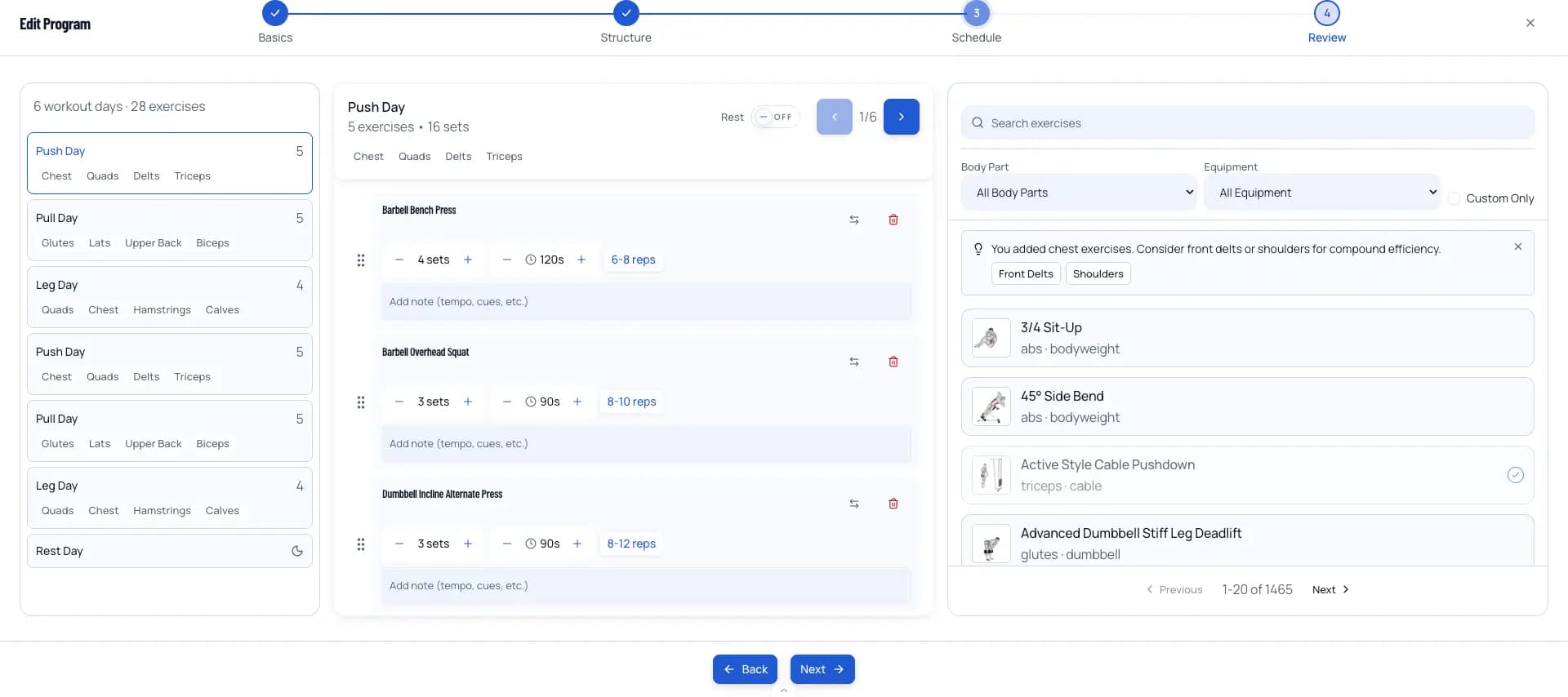Image resolution: width=1568 pixels, height=697 pixels.
Task: Swap the Barbell Bench Press exercise
Action: 853,220
